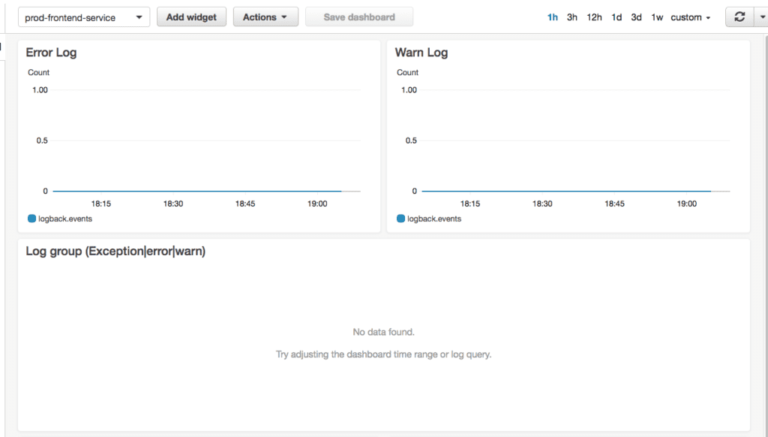The image size is (768, 437).
Task: Switch to the 12h time range
Action: 594,18
